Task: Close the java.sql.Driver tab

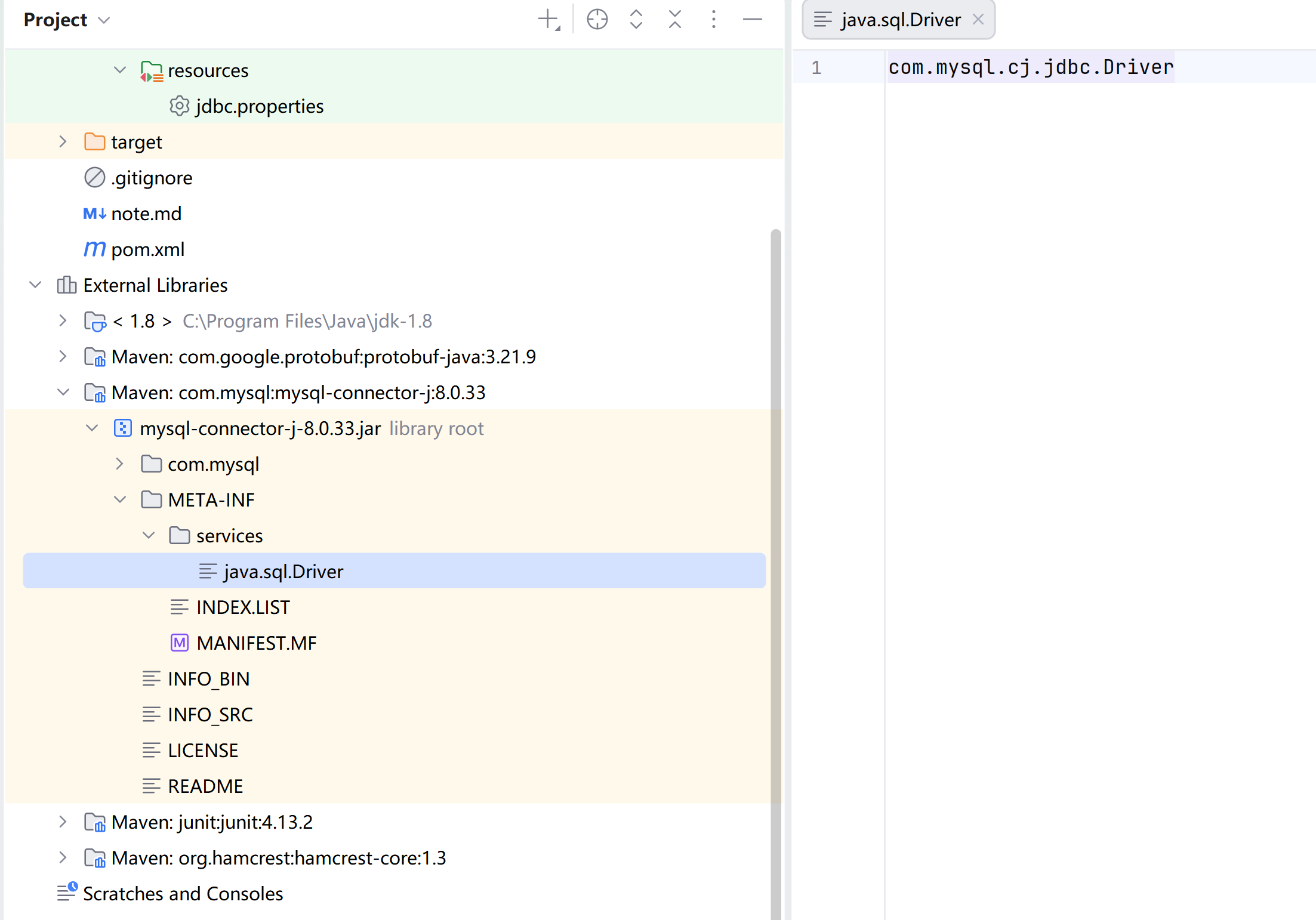Action: click(978, 20)
